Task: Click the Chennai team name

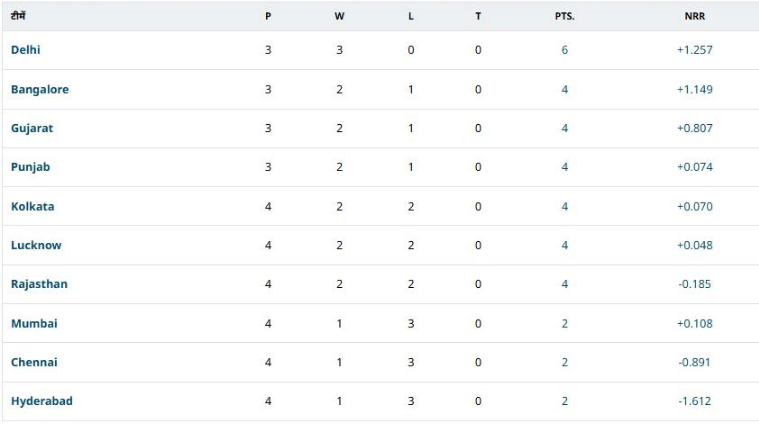Action: click(34, 362)
